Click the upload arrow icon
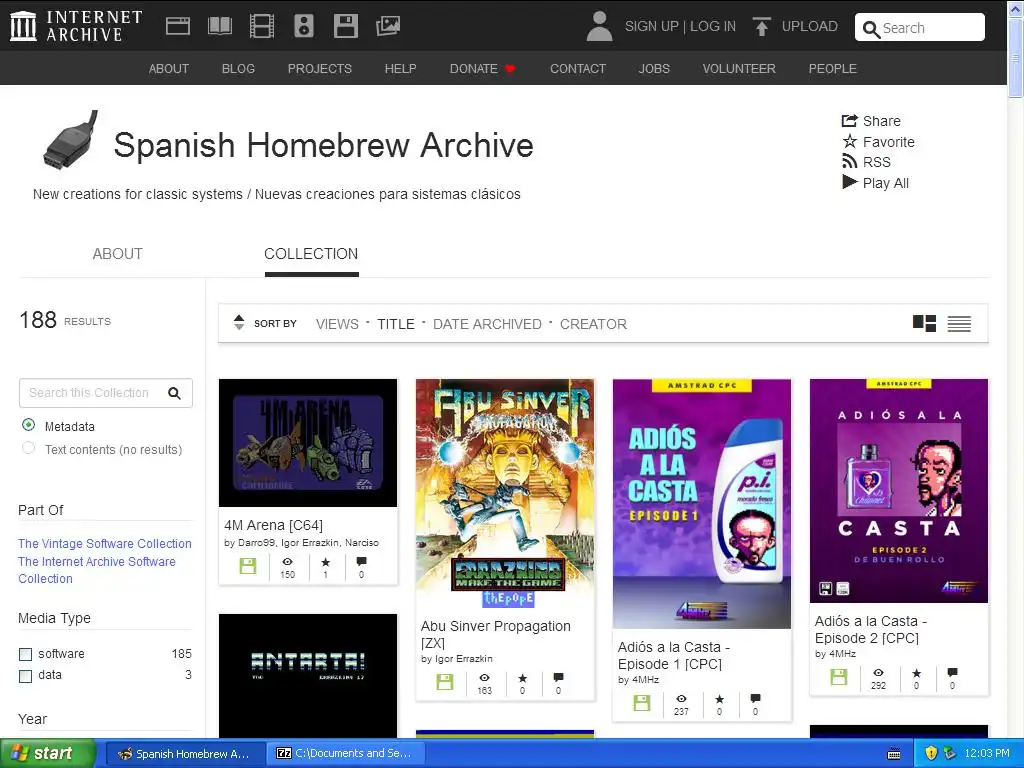The height and width of the screenshot is (768, 1024). pos(761,26)
